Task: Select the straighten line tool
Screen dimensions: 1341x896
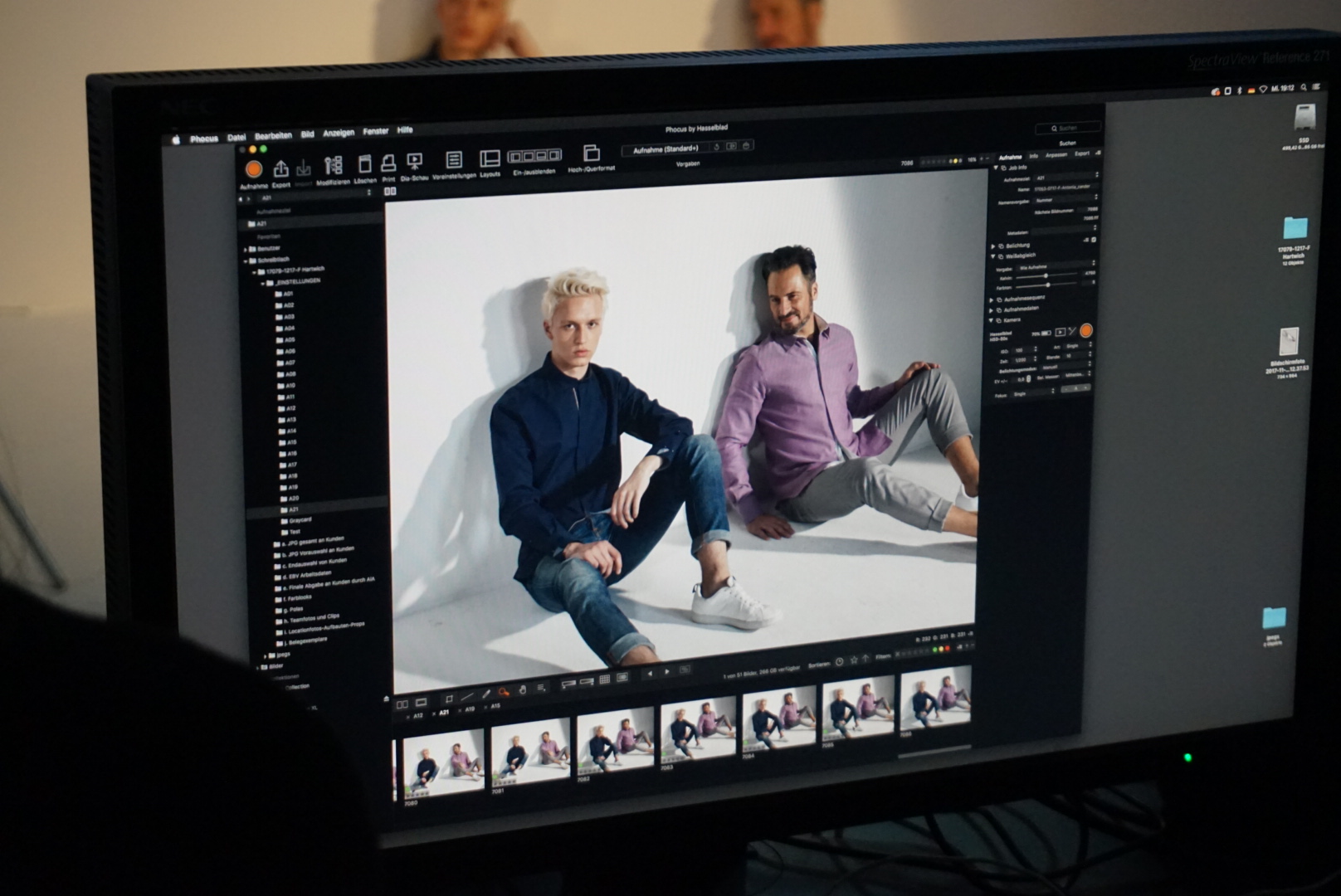Action: (466, 696)
